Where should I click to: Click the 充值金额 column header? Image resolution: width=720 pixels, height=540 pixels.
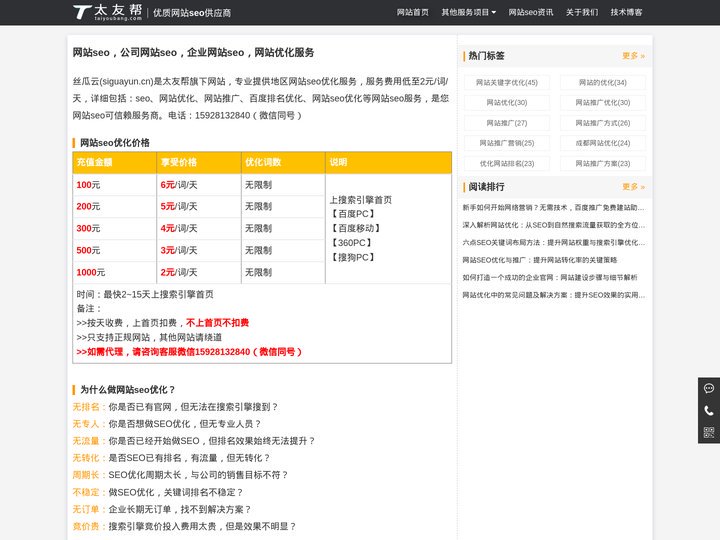click(x=114, y=163)
